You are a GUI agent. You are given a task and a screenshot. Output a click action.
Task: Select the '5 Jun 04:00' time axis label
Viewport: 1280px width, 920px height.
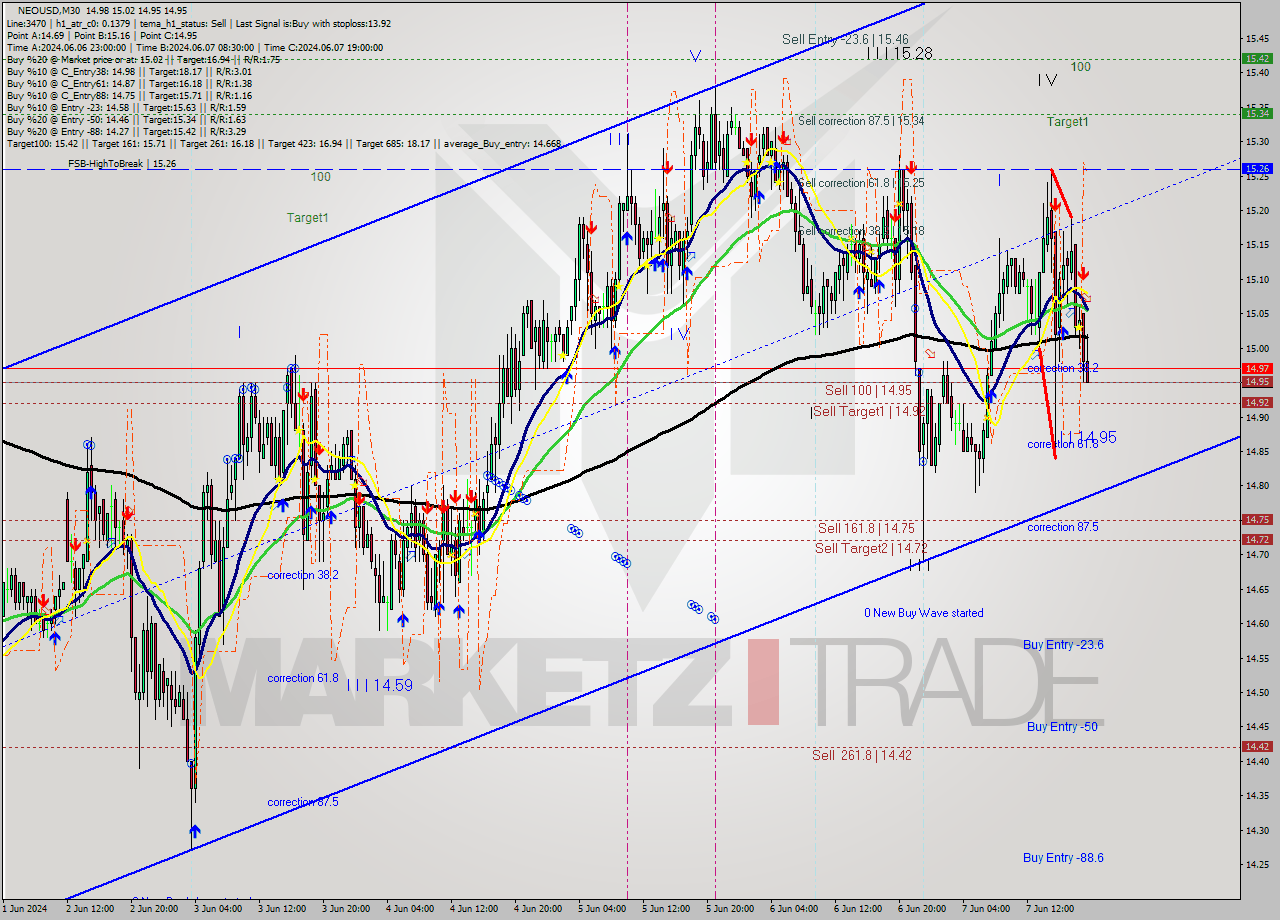(x=603, y=909)
